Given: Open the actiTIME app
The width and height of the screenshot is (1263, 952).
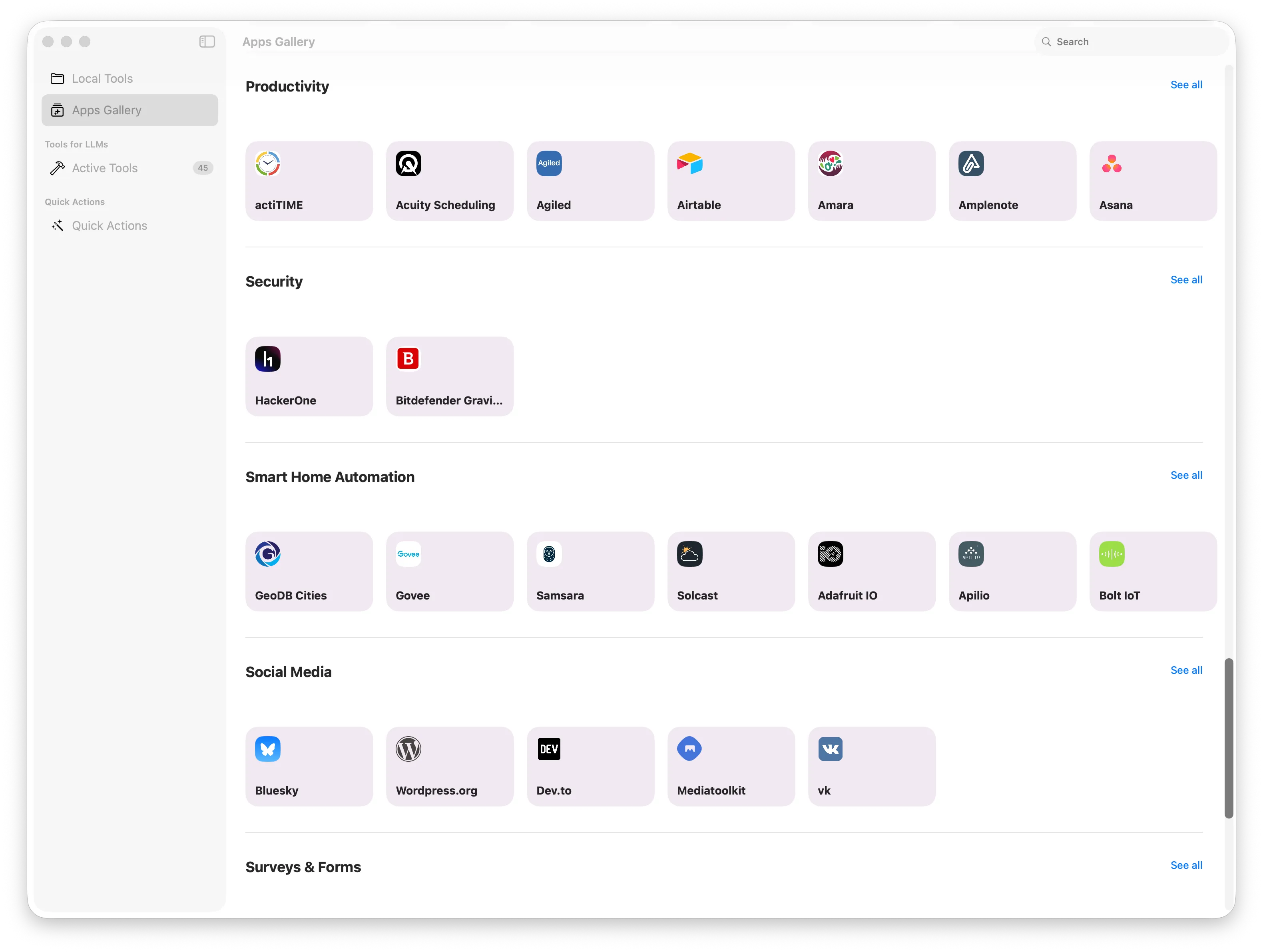Looking at the screenshot, I should (309, 181).
